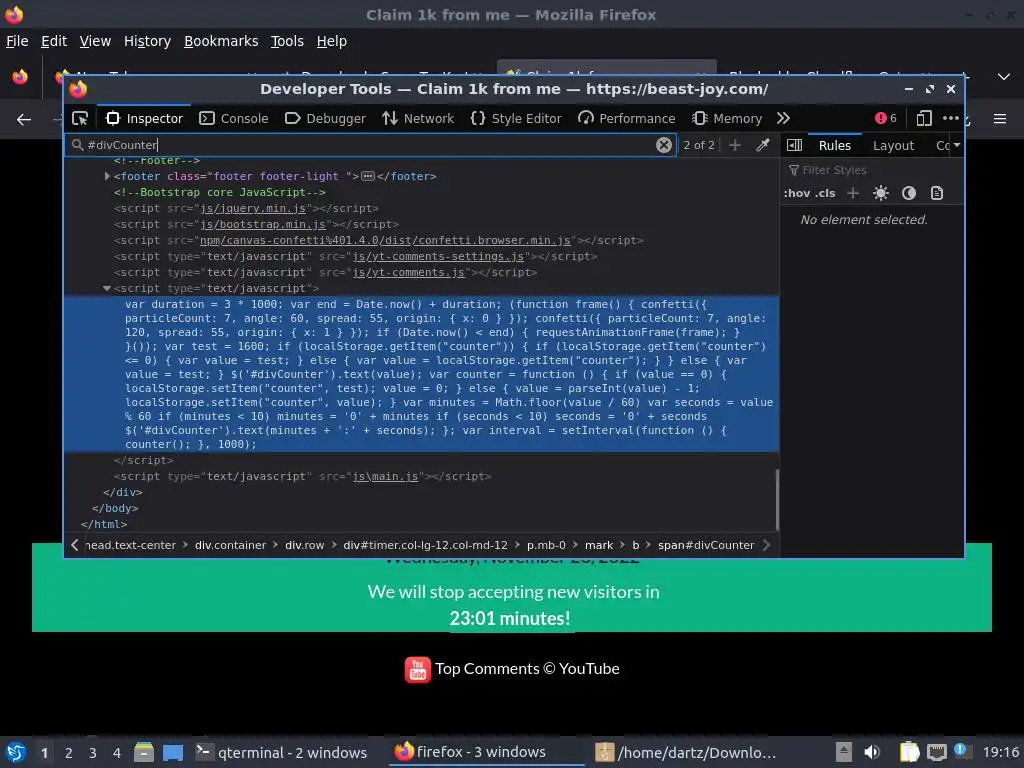Open the File menu
This screenshot has width=1024, height=768.
click(17, 41)
